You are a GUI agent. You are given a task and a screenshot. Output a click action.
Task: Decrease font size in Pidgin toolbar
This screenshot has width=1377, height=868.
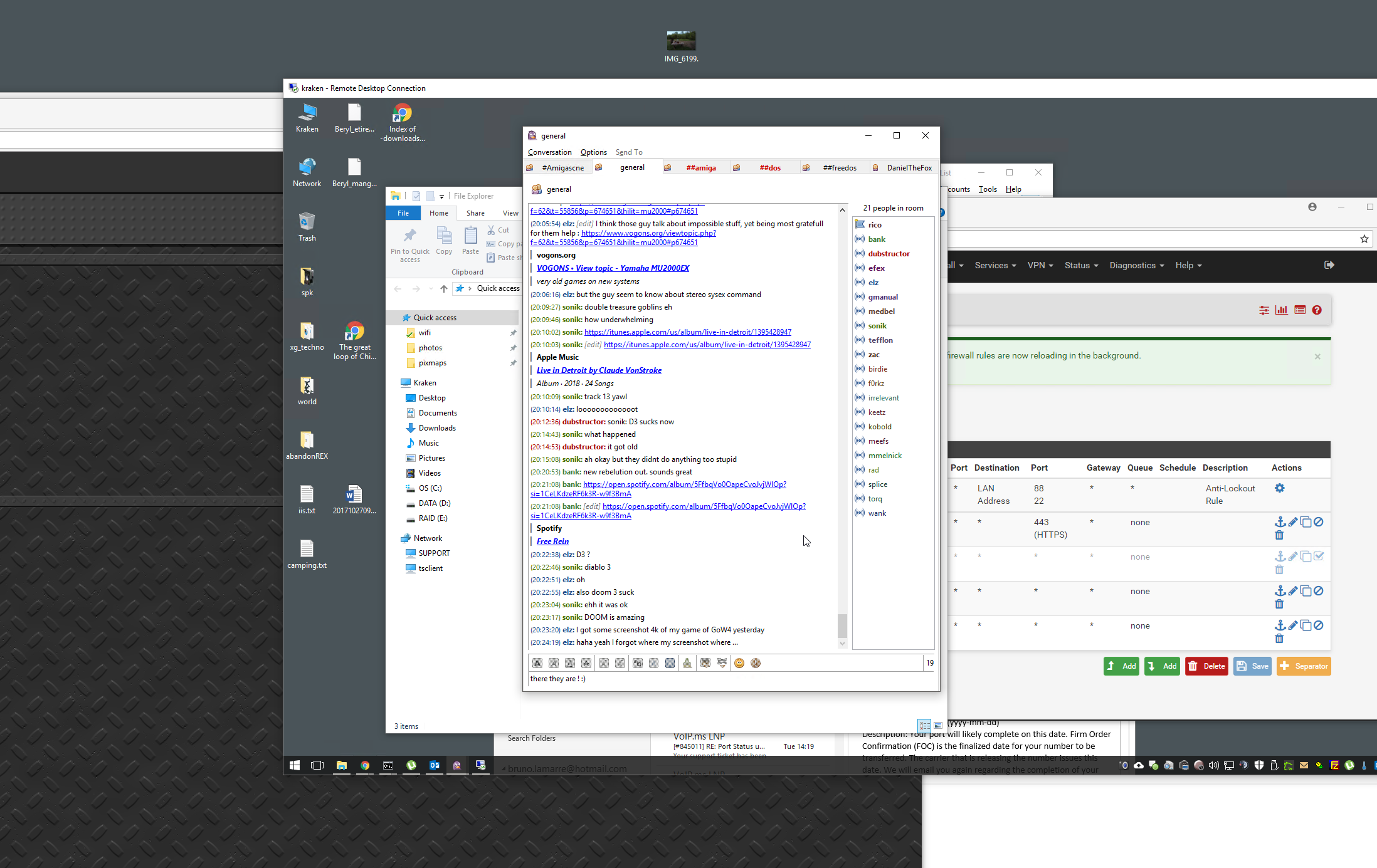(x=620, y=663)
